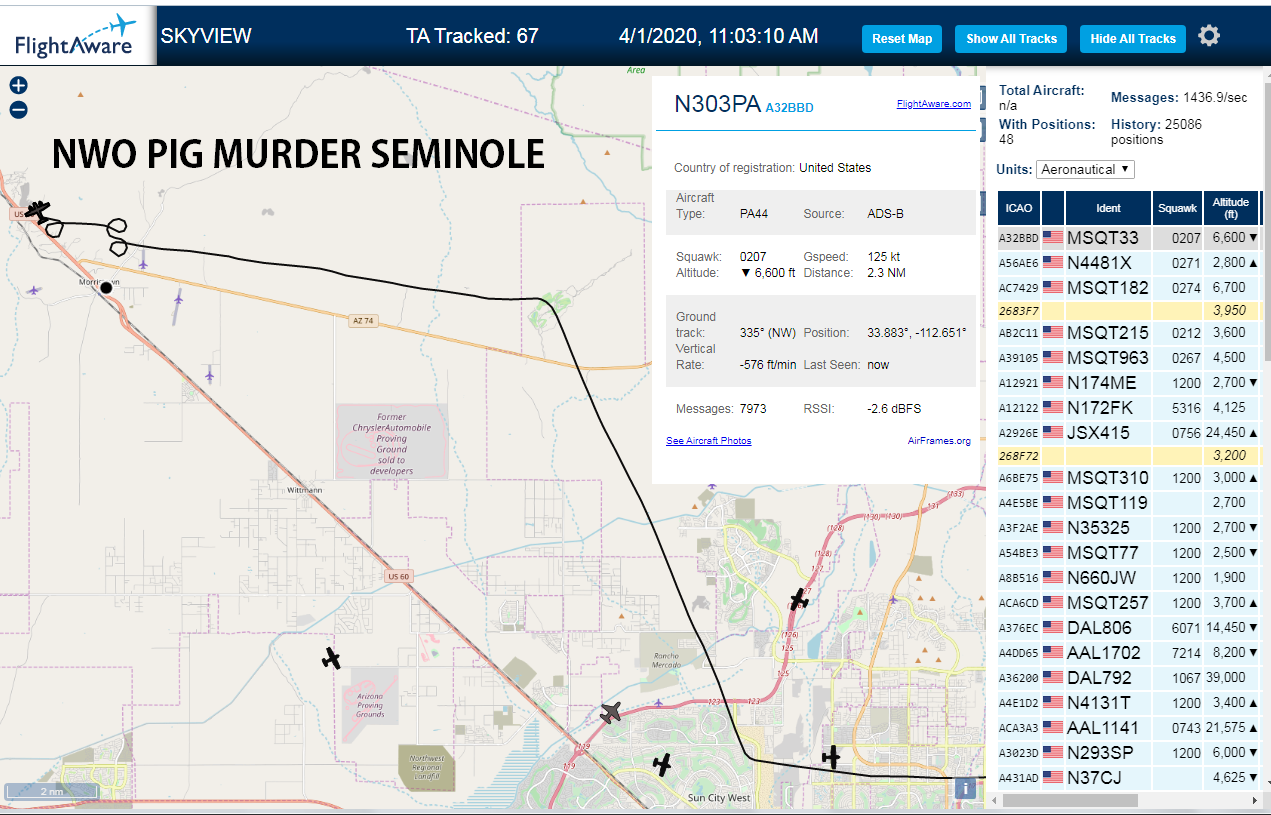Click the US flag in MSQT33 row
Screen dimensions: 1271x815
[1052, 238]
